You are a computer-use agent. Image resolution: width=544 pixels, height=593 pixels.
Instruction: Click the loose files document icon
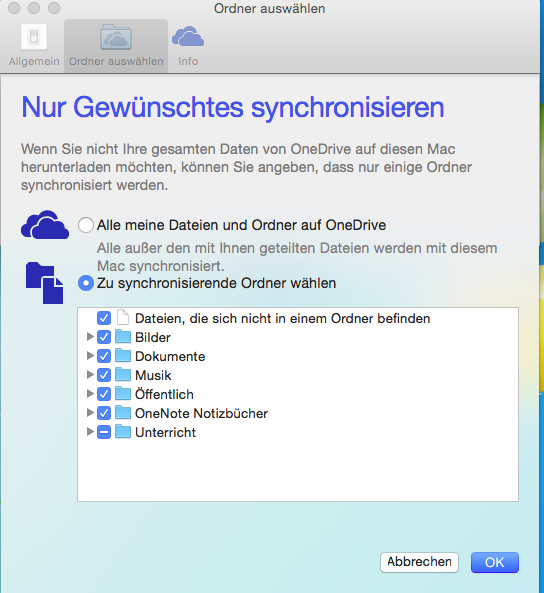123,317
